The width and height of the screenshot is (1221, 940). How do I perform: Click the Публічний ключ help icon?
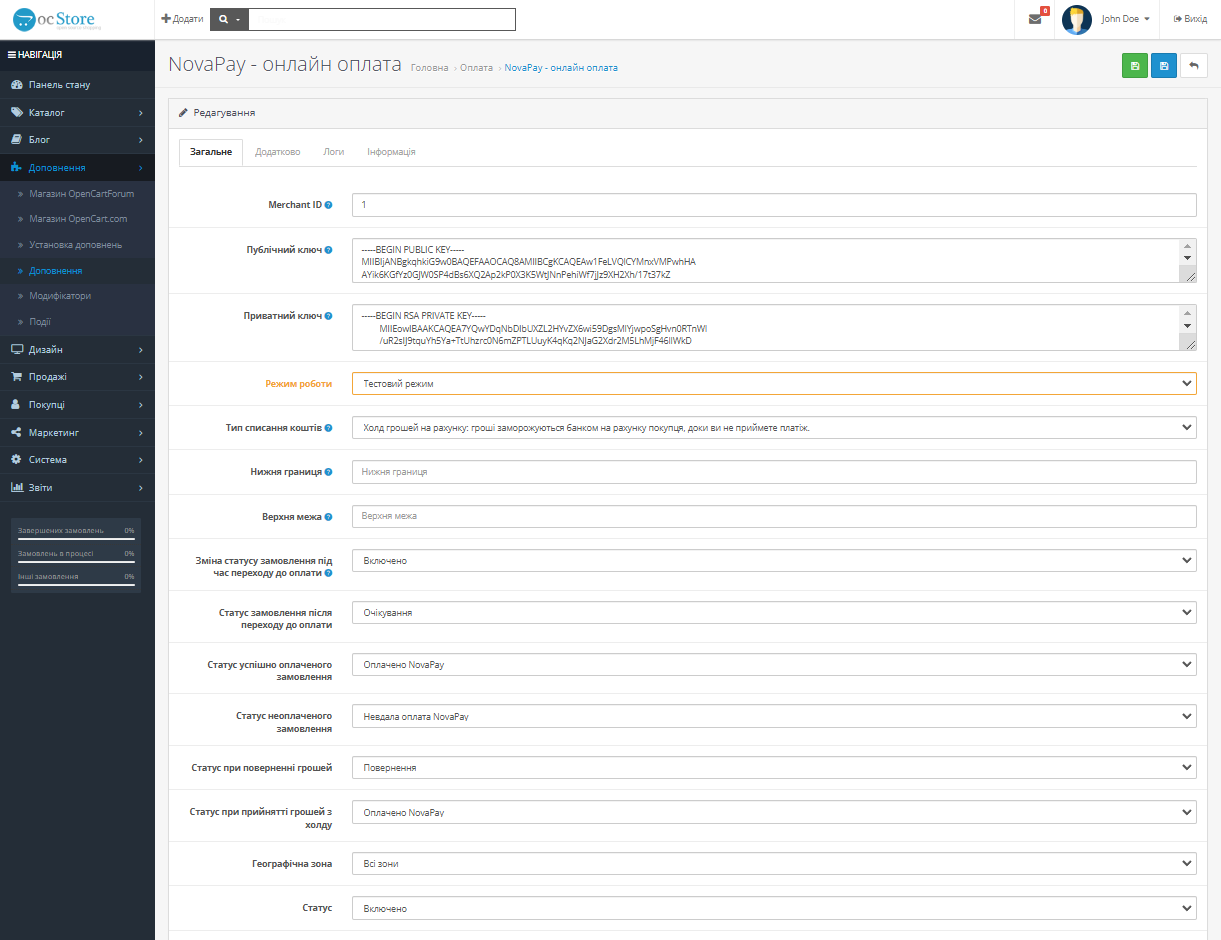tap(329, 250)
